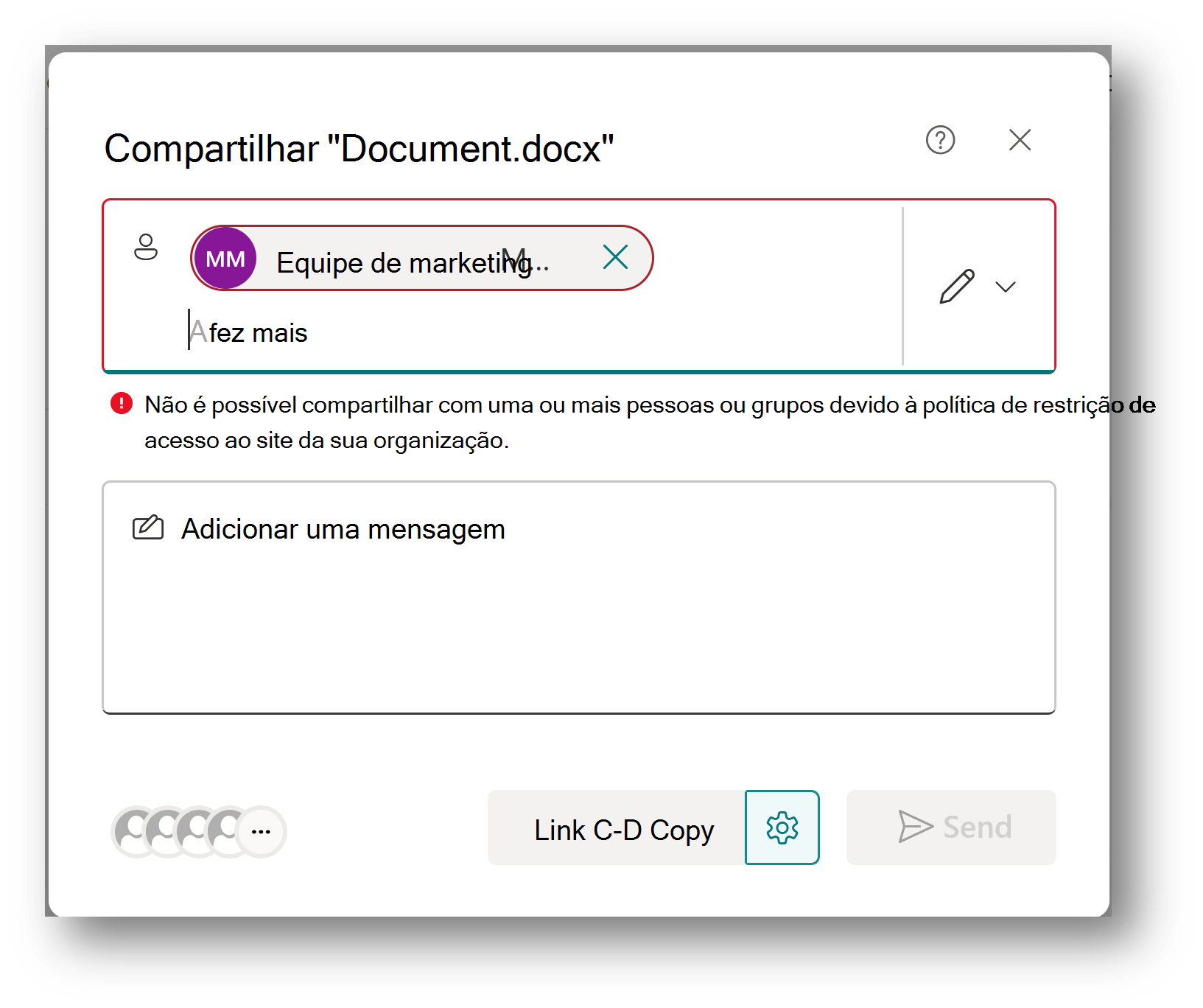The image size is (1203, 1008).
Task: Open the shared-with ellipsis more button
Action: [262, 832]
